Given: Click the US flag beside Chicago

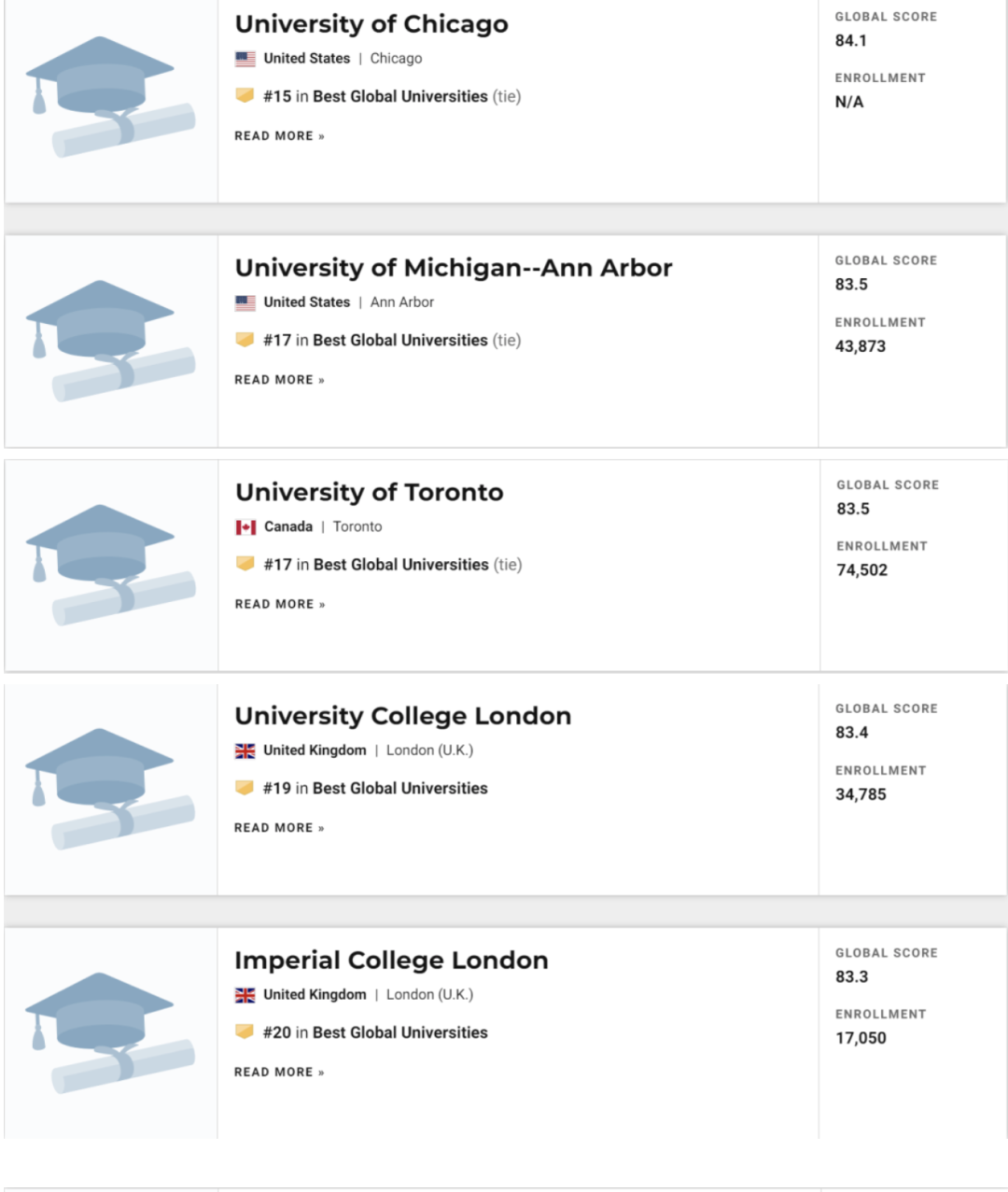Looking at the screenshot, I should (x=245, y=59).
